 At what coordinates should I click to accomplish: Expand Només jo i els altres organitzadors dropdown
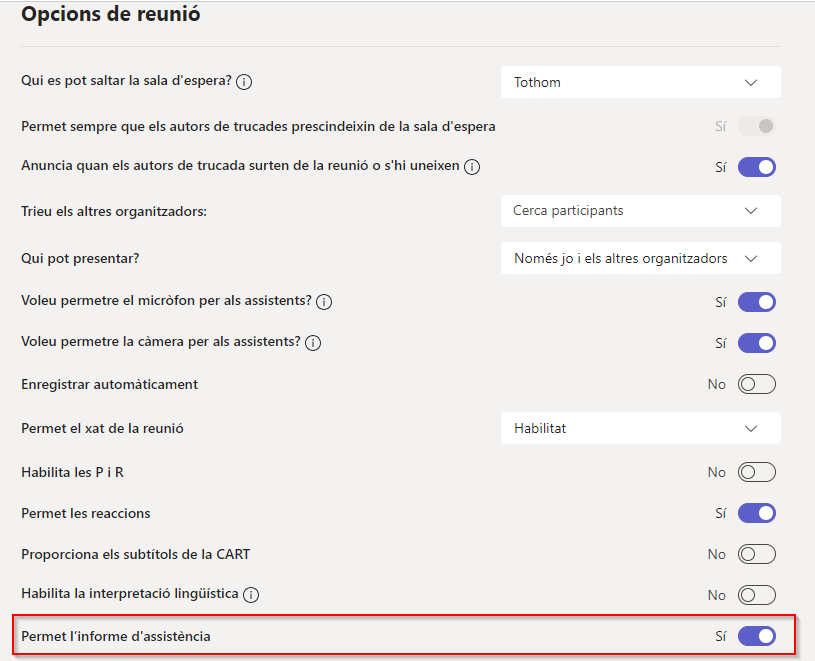tap(640, 258)
